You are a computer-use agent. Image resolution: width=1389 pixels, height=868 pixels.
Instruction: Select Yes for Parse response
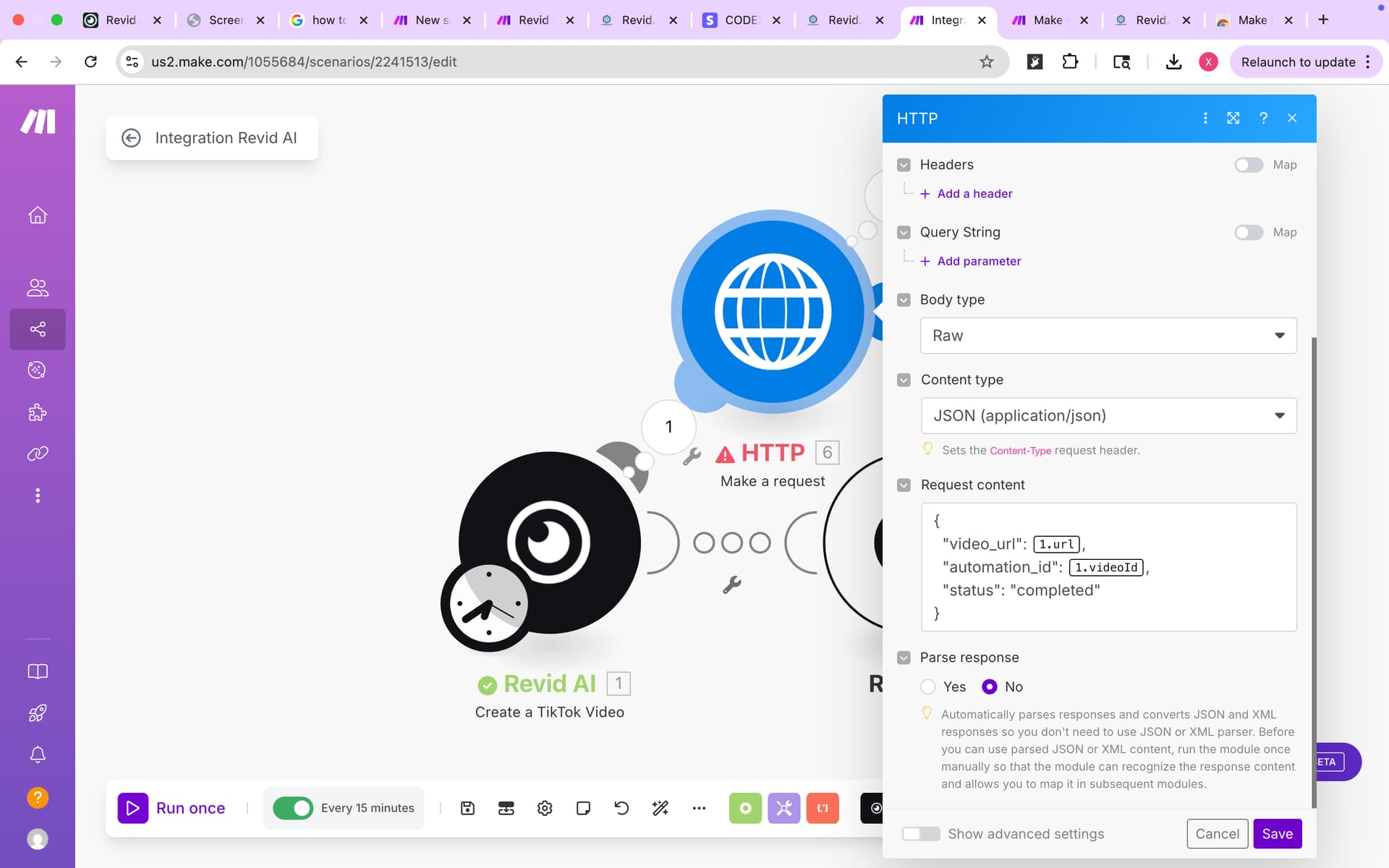[928, 686]
